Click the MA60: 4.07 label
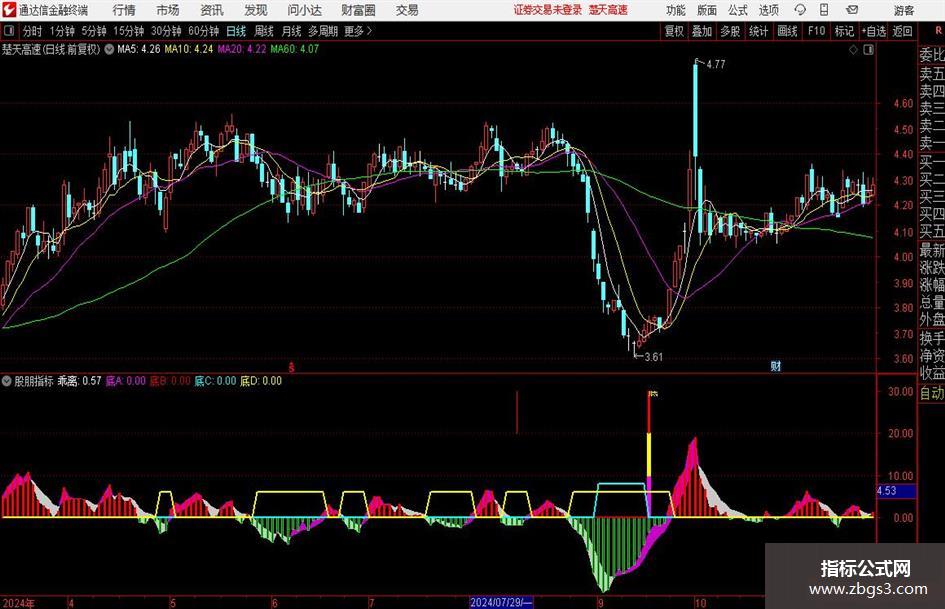945x609 pixels. click(295, 49)
